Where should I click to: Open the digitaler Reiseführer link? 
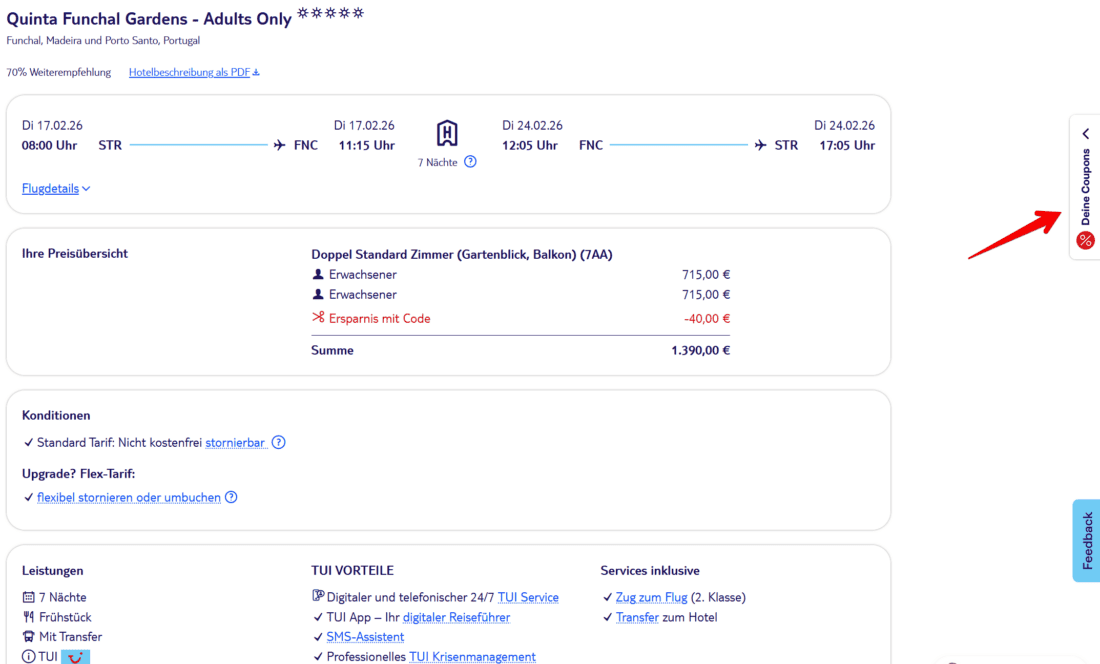456,617
